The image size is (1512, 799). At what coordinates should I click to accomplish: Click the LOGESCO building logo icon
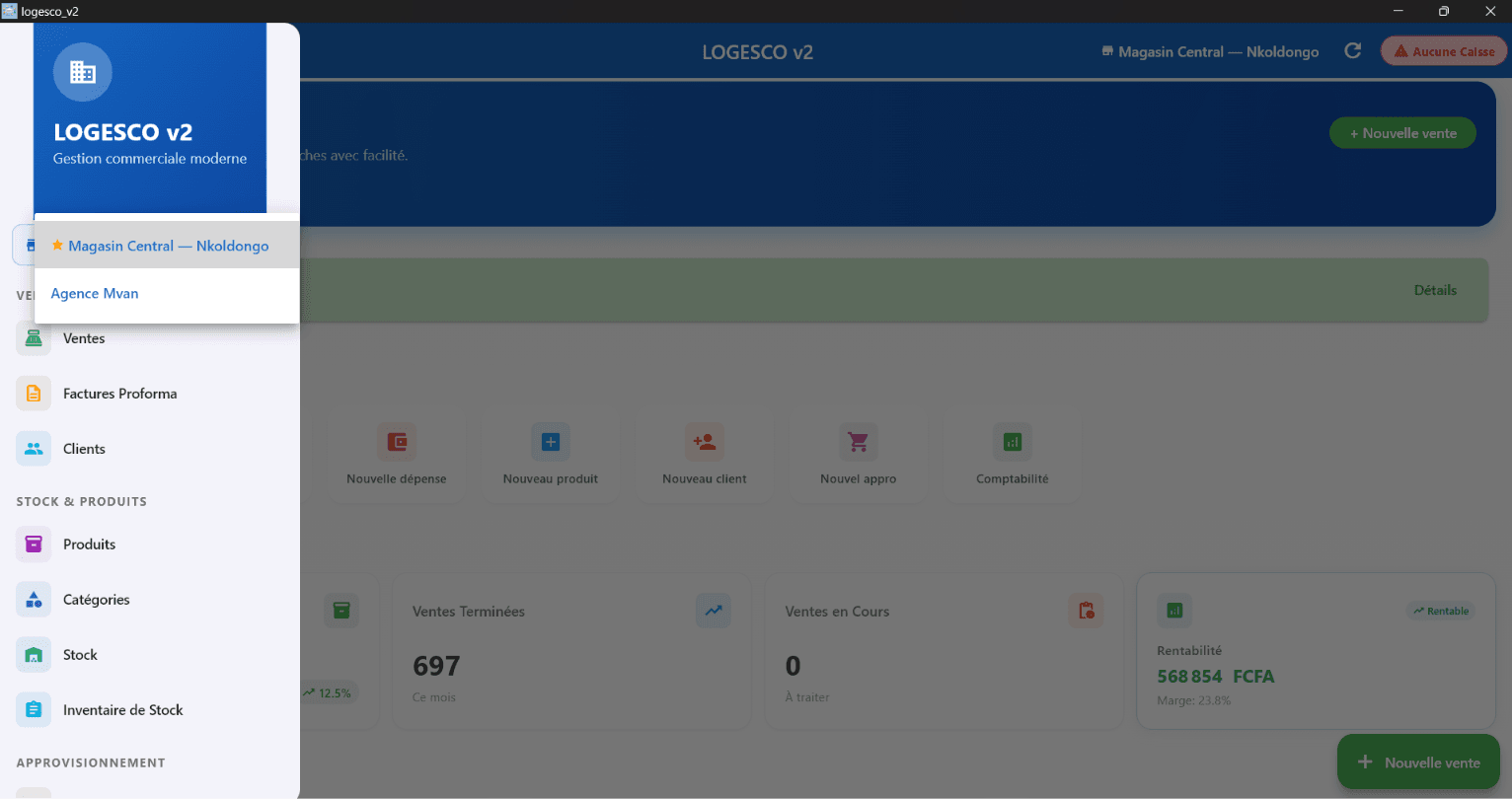click(x=83, y=72)
